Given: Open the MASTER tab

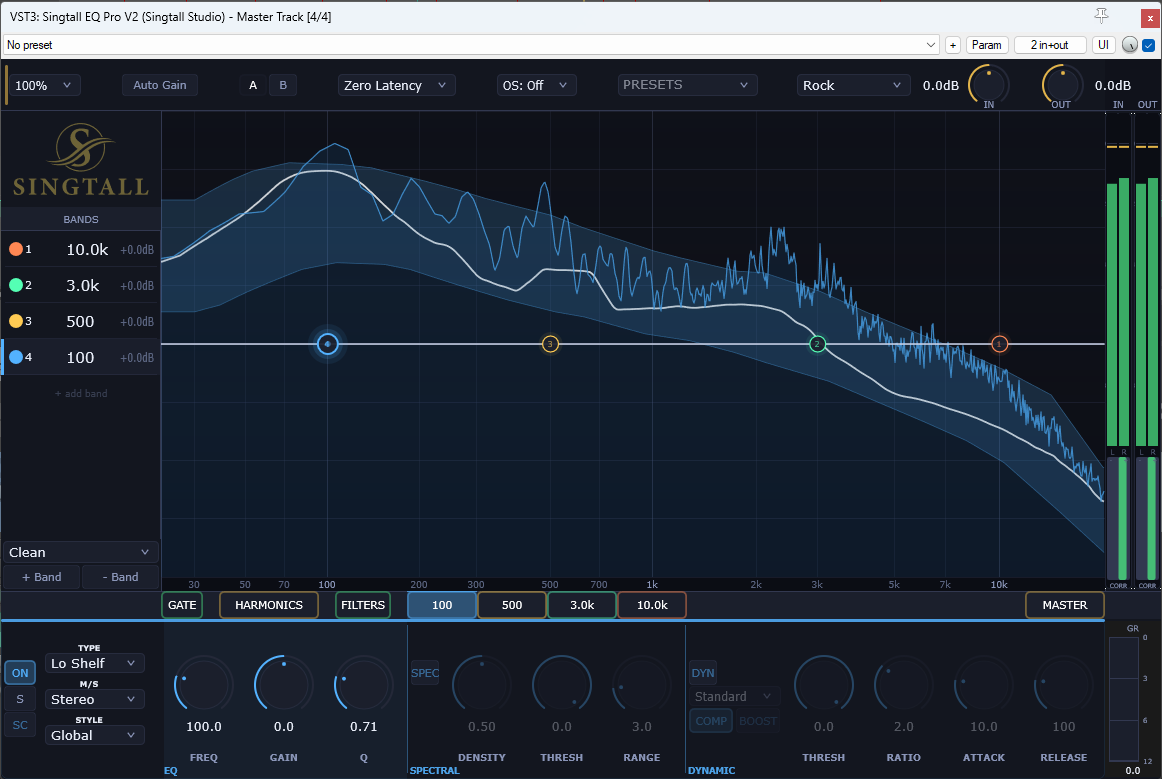Looking at the screenshot, I should click(x=1065, y=605).
